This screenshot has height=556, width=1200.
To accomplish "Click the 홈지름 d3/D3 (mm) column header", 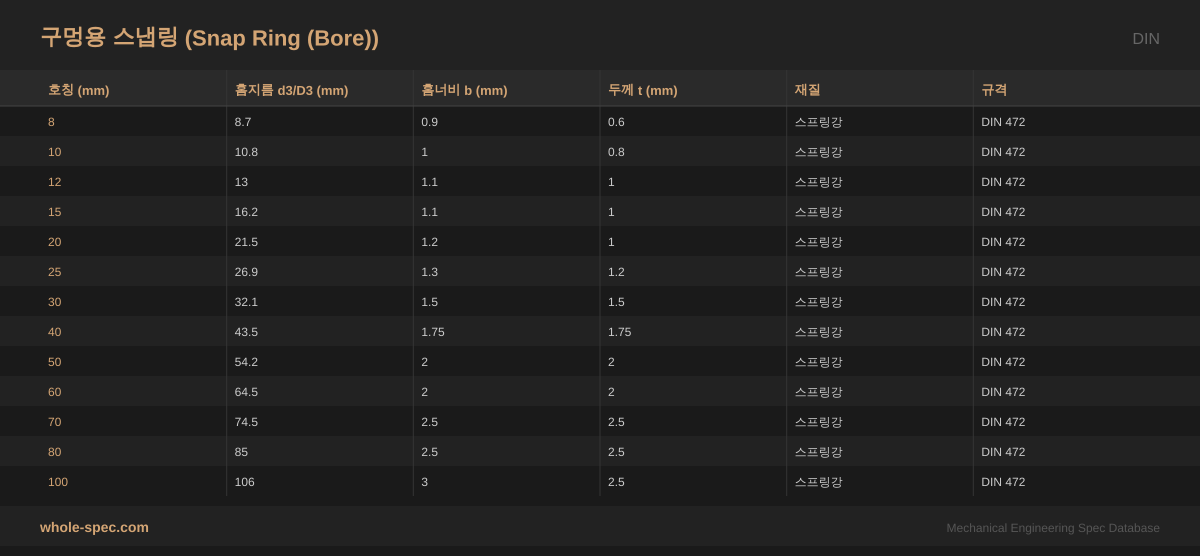I will tap(291, 90).
